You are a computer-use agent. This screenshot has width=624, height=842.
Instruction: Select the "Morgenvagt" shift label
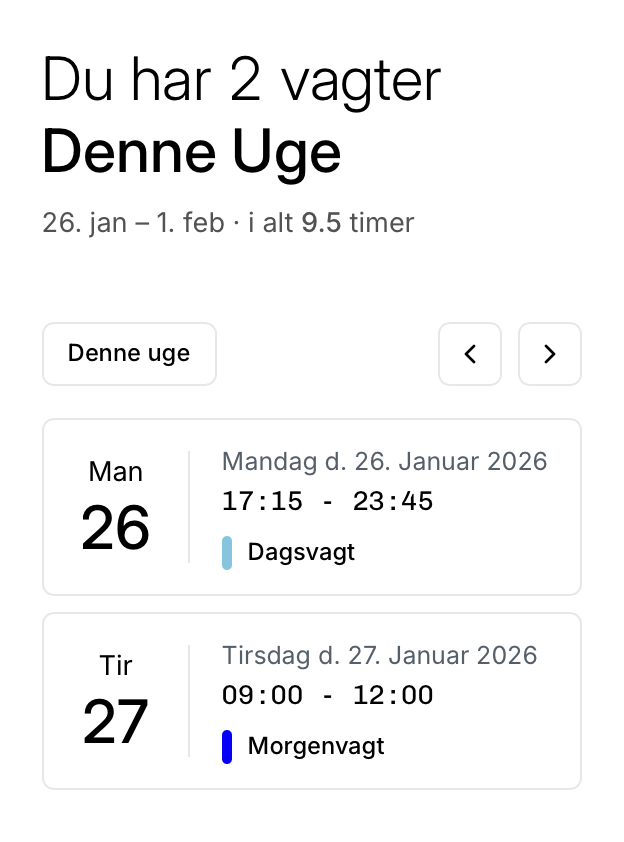click(316, 746)
